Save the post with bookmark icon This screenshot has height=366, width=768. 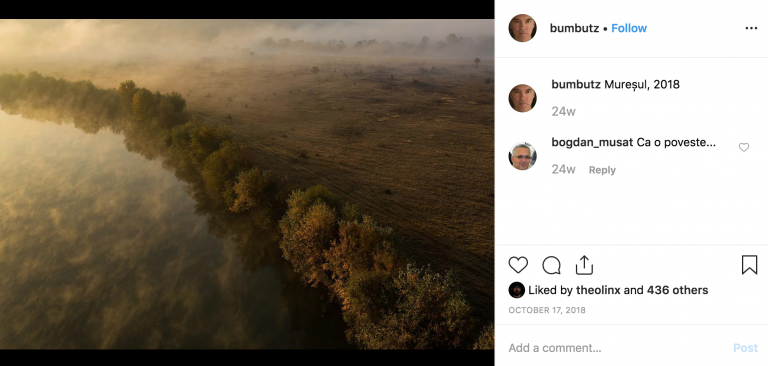click(749, 265)
